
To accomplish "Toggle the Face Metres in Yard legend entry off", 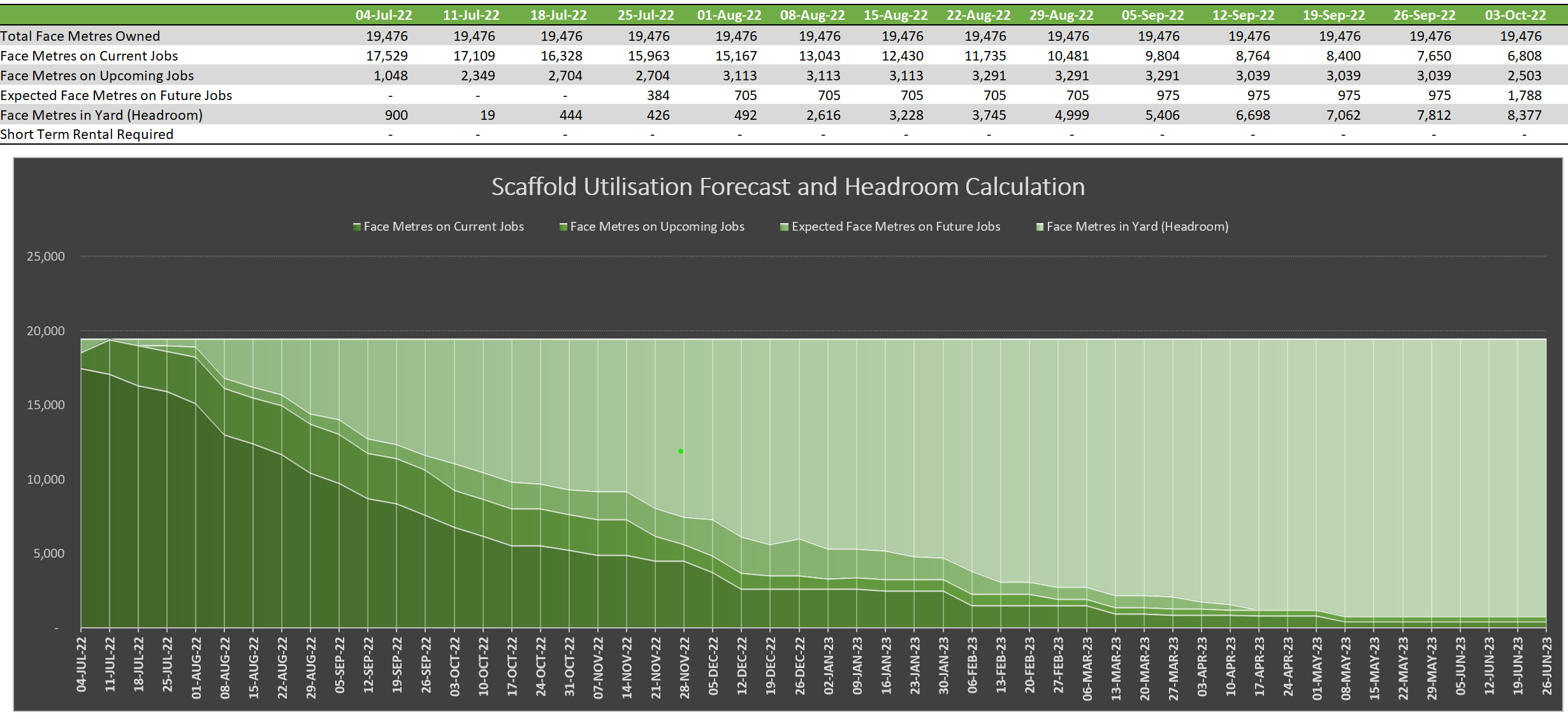I will (x=1138, y=226).
